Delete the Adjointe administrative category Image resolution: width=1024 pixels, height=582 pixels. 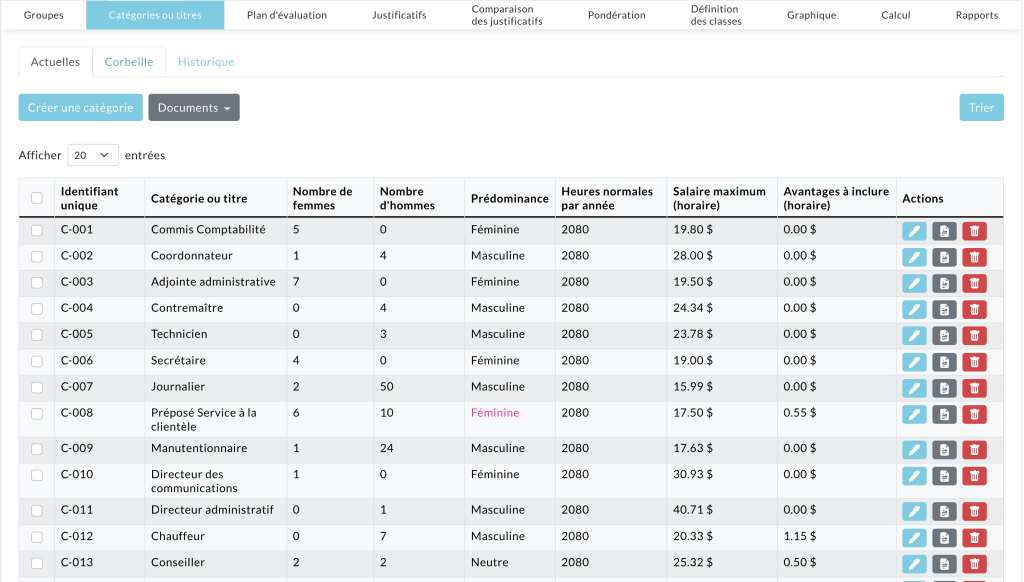(974, 283)
